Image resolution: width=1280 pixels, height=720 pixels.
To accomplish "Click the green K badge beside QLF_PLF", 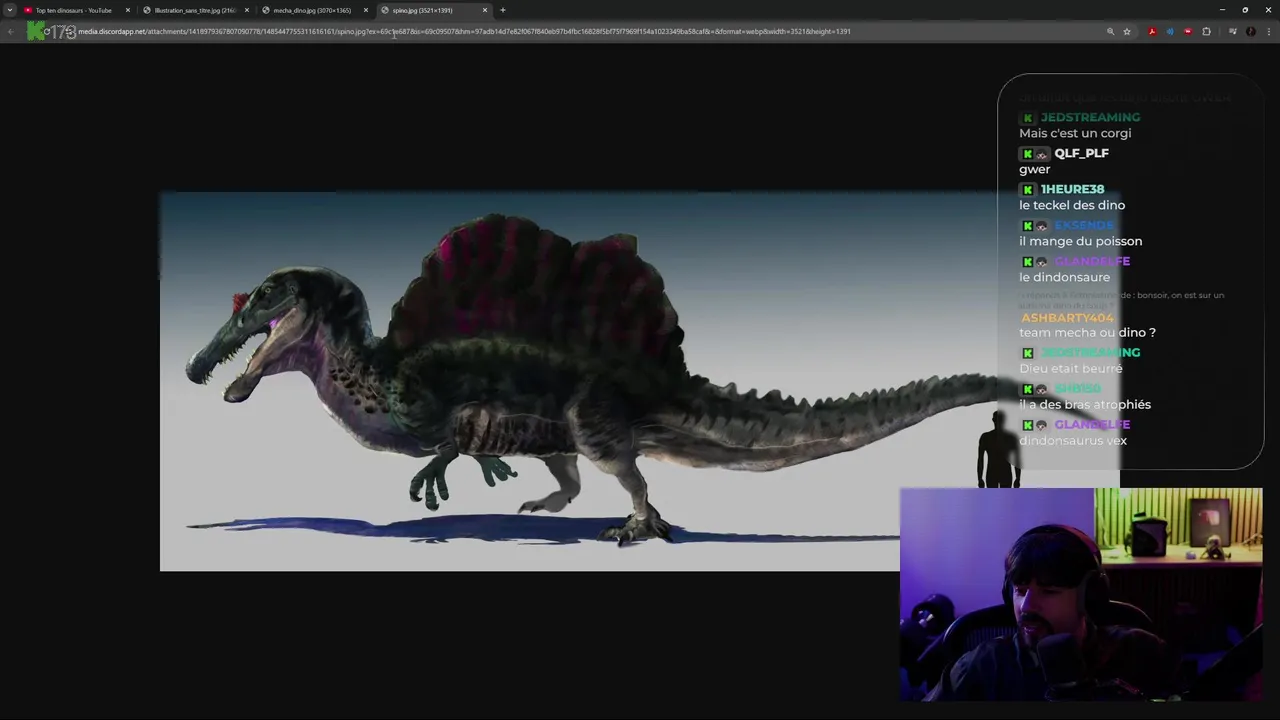I will coord(1027,154).
